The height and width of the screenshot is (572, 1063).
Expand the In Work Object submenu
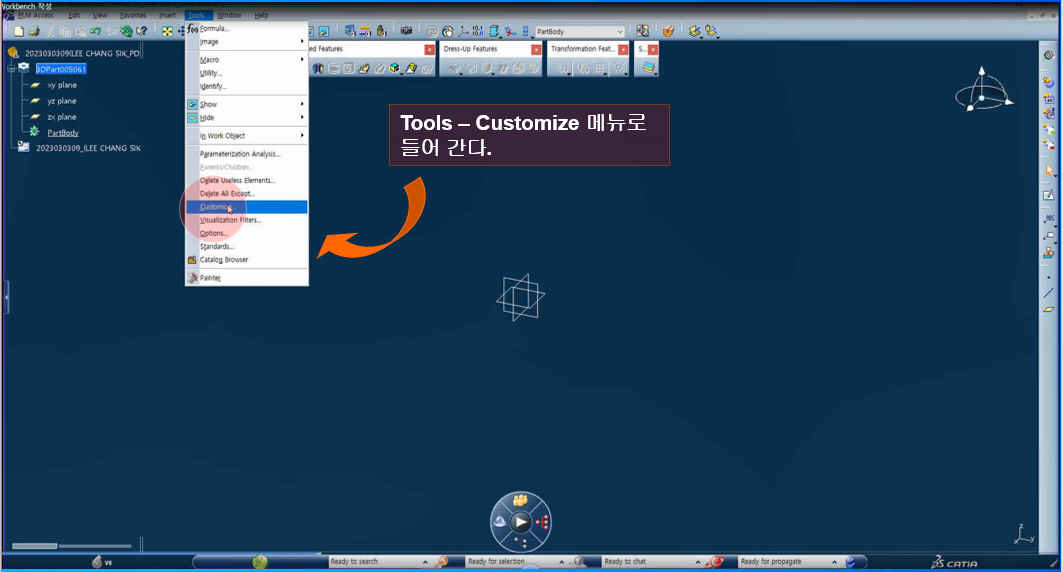[247, 136]
